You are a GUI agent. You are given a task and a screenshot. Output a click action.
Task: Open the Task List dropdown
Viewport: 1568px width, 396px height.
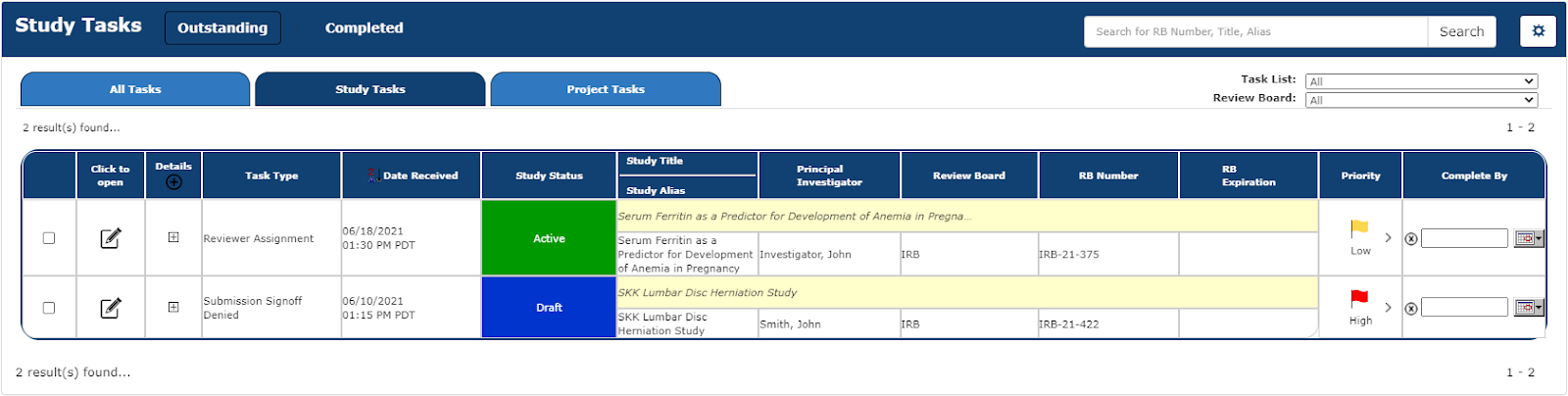(1421, 81)
